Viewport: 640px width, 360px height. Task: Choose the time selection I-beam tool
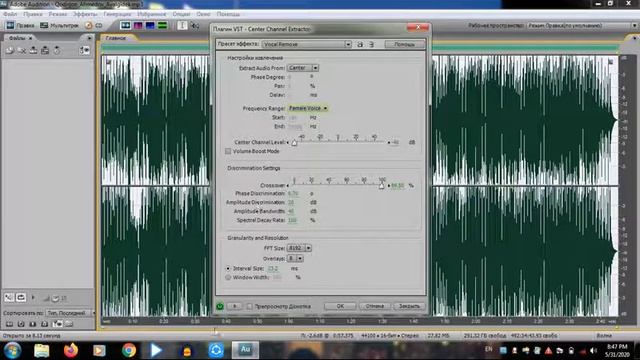(182, 25)
